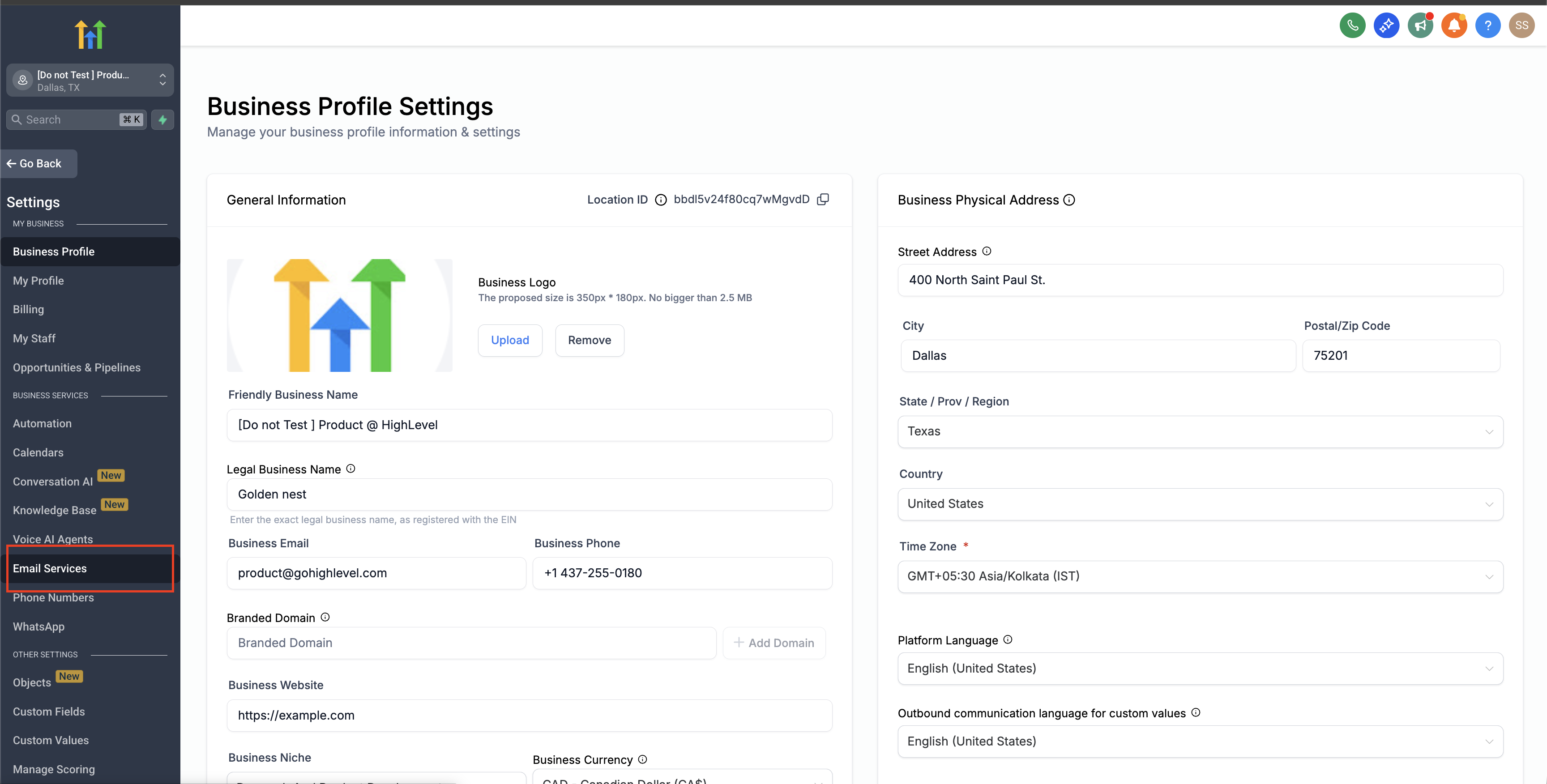Expand the State / Prov / Region dropdown
The width and height of the screenshot is (1547, 784).
coord(1200,432)
